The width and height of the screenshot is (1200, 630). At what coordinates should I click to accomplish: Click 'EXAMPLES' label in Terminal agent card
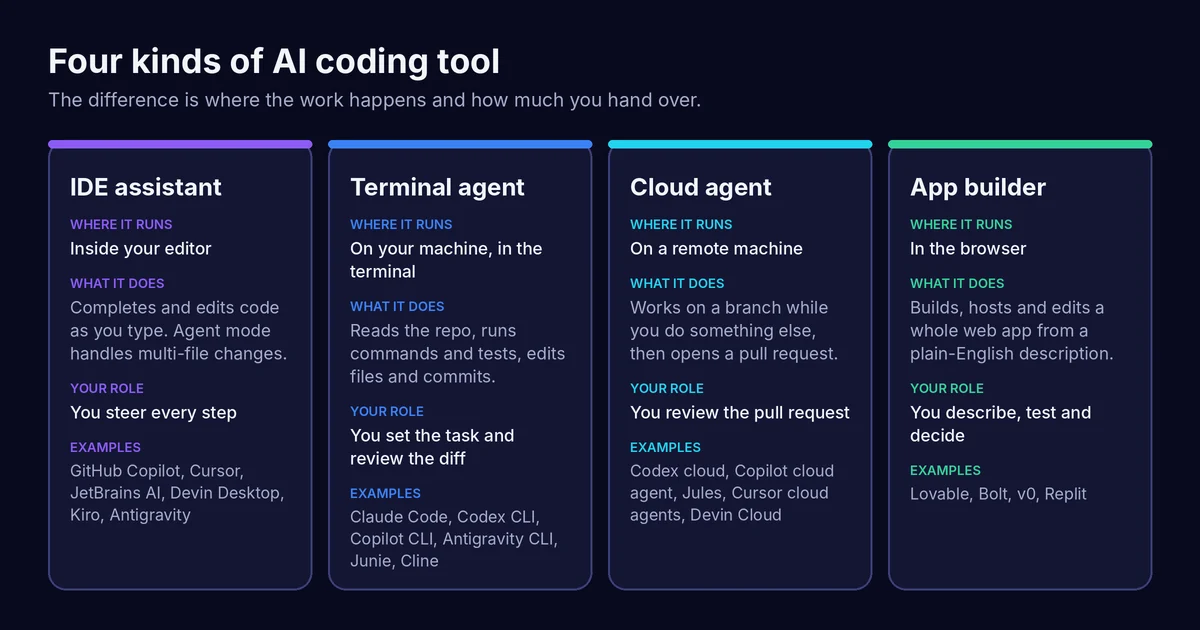[385, 493]
